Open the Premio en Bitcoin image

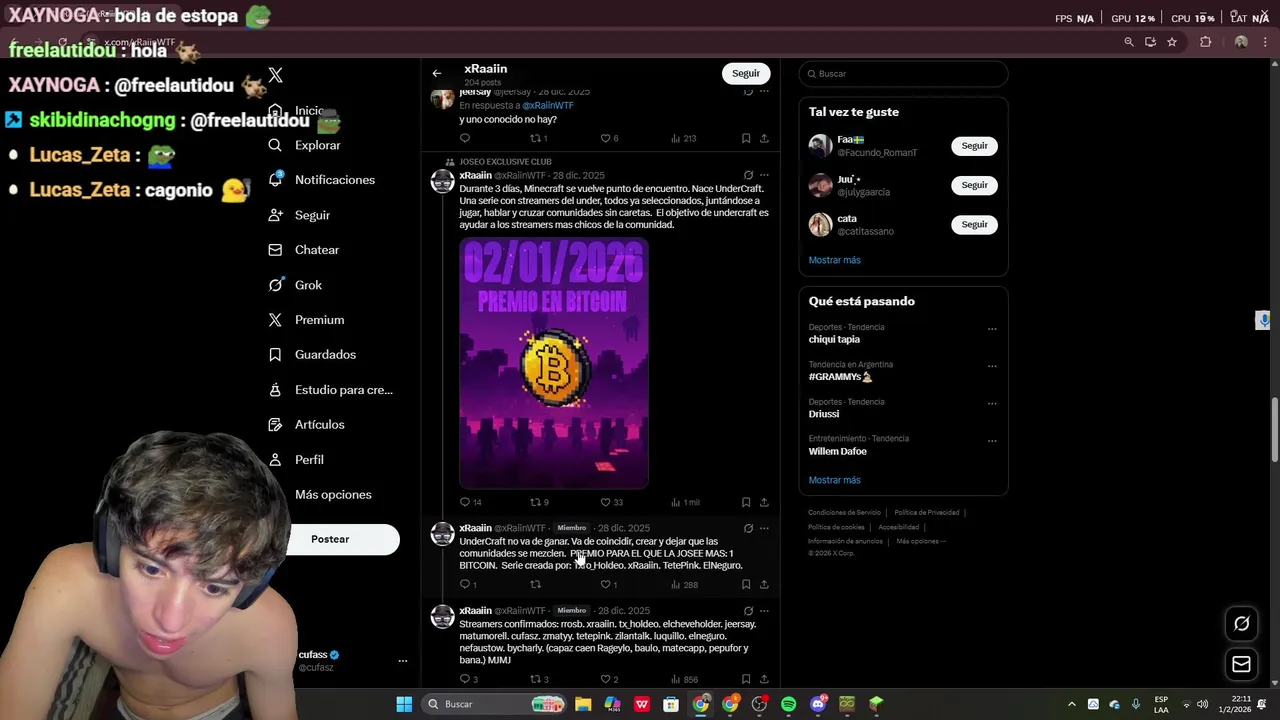tap(554, 364)
